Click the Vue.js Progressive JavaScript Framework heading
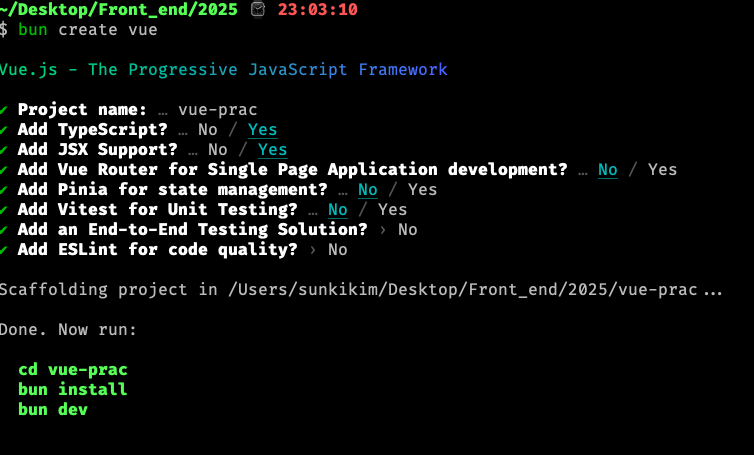 tap(224, 69)
